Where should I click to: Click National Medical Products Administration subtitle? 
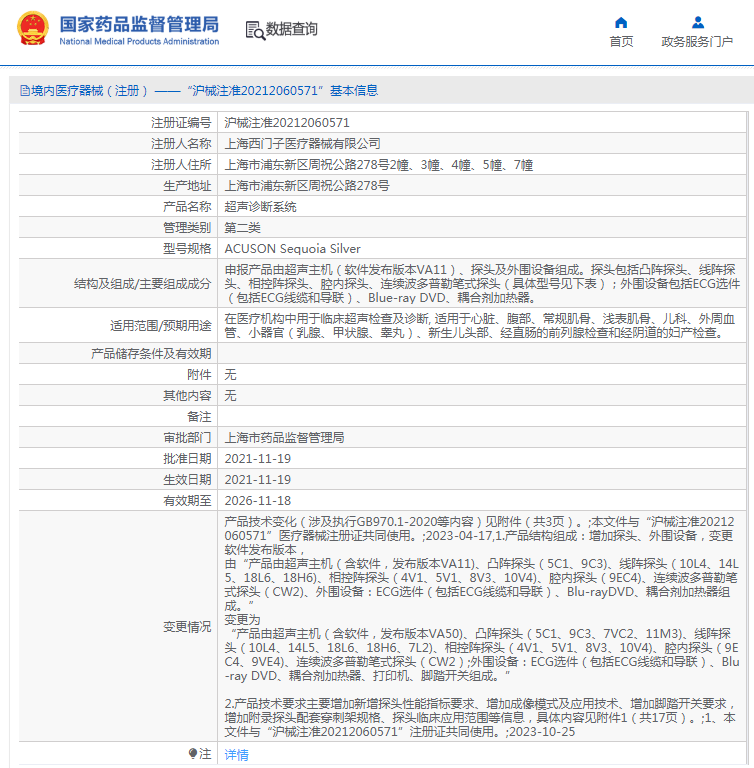click(x=139, y=42)
